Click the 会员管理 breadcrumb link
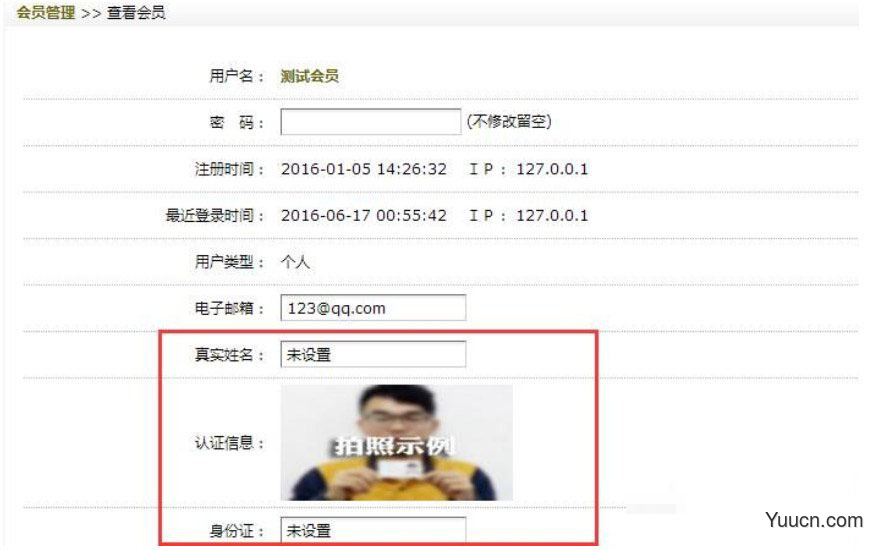The image size is (876, 550). coord(45,12)
